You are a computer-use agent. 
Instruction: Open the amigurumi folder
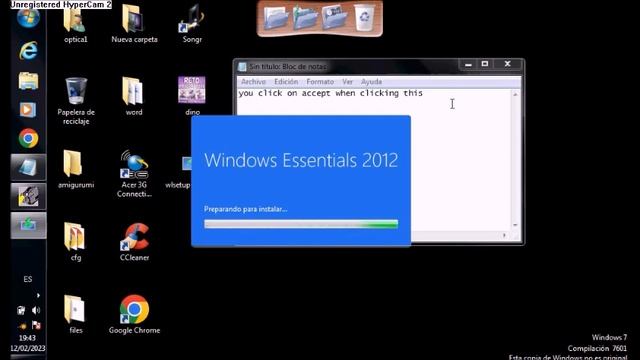(75, 169)
